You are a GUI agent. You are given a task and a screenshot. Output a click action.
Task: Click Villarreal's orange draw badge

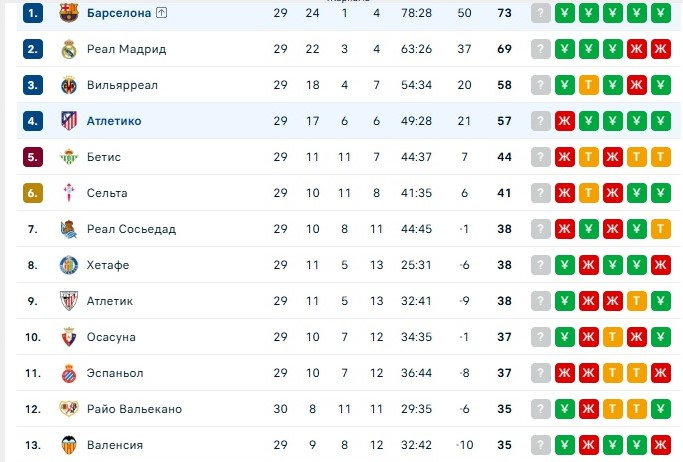589,85
